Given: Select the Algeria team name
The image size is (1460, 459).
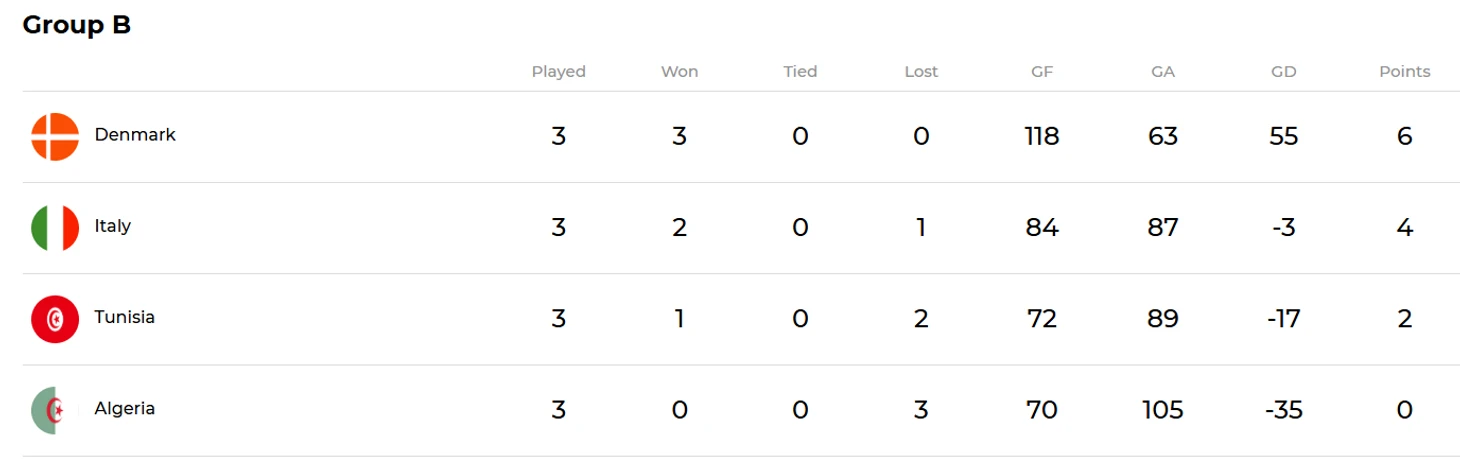Looking at the screenshot, I should pos(125,408).
